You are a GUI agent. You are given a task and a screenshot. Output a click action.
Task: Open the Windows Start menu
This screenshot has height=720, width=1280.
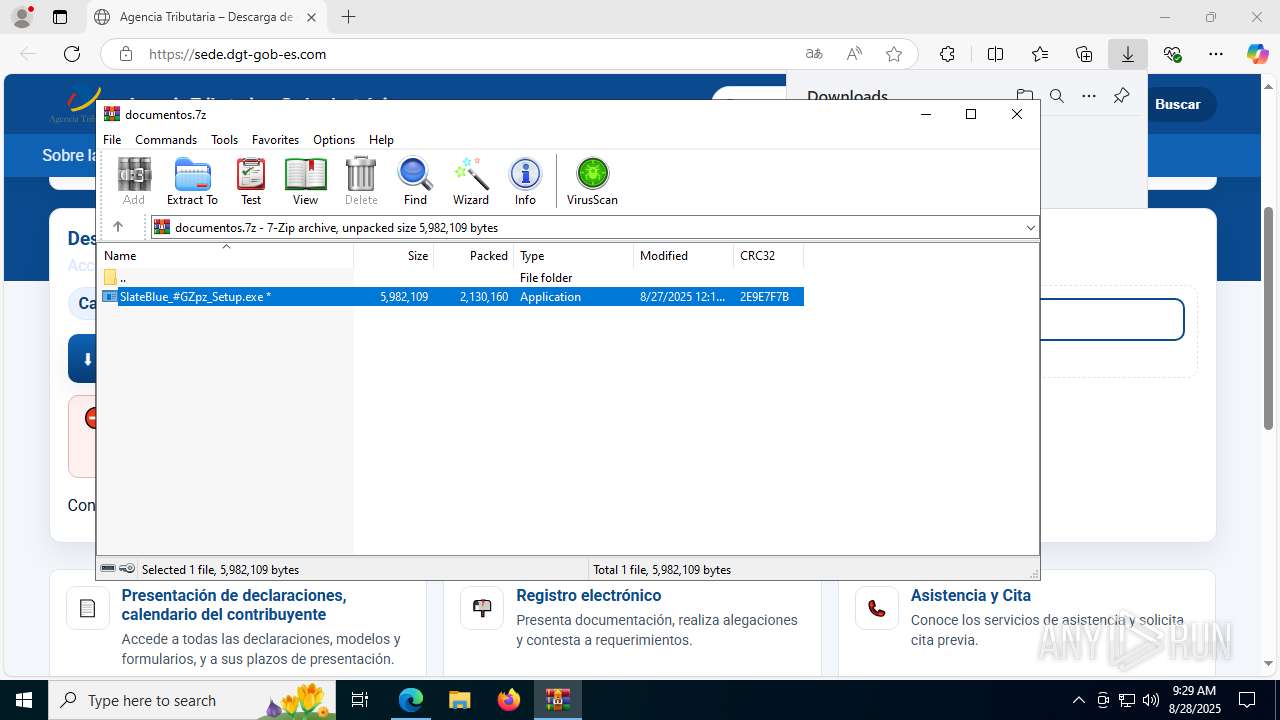point(24,700)
